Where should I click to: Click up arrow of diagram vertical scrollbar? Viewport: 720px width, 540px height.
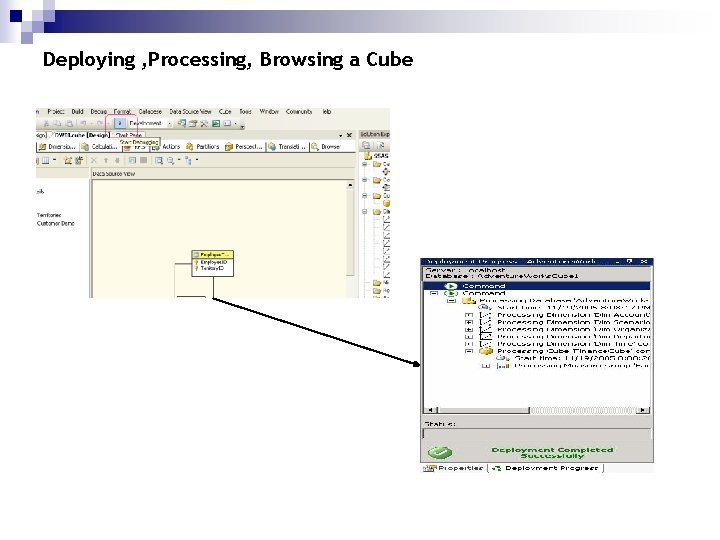(x=350, y=185)
